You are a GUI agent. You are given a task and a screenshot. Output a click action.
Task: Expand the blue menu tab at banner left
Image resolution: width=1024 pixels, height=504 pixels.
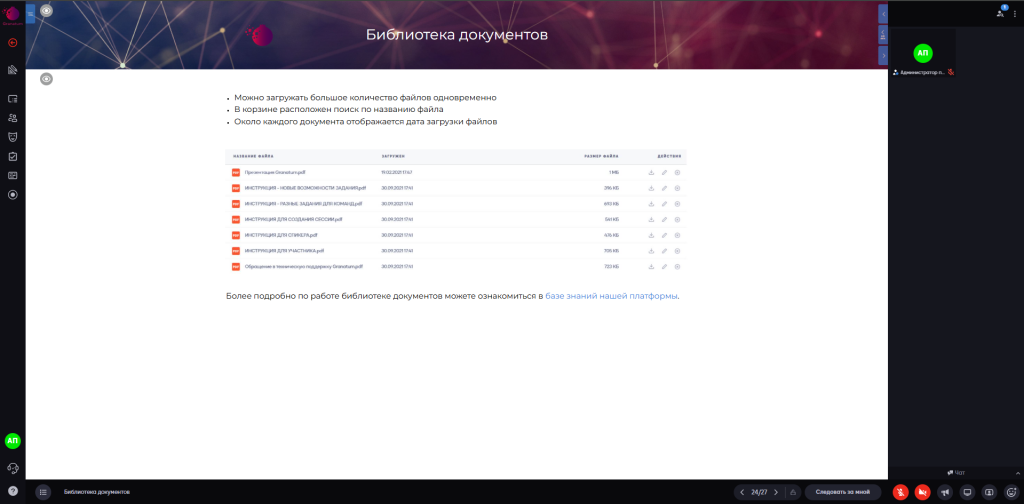[30, 13]
